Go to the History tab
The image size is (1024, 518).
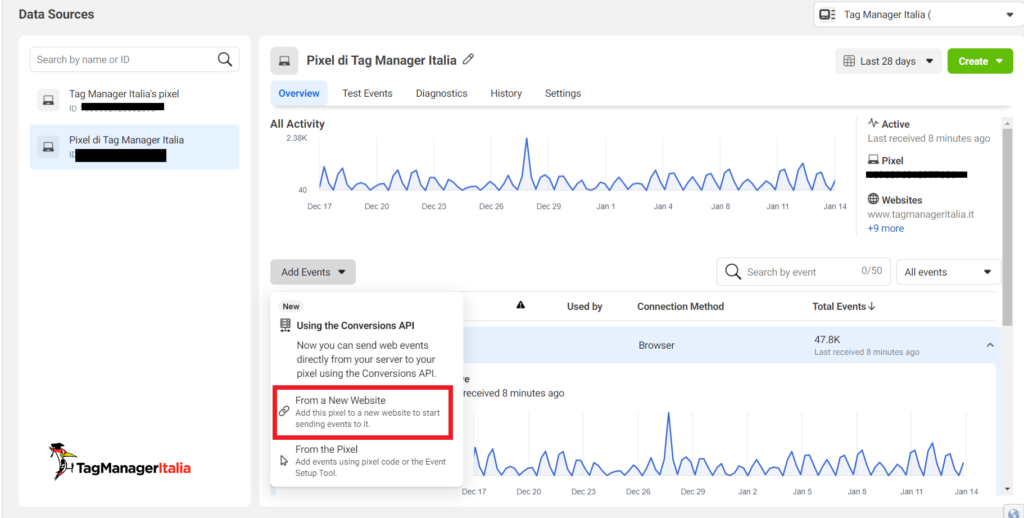click(x=506, y=93)
